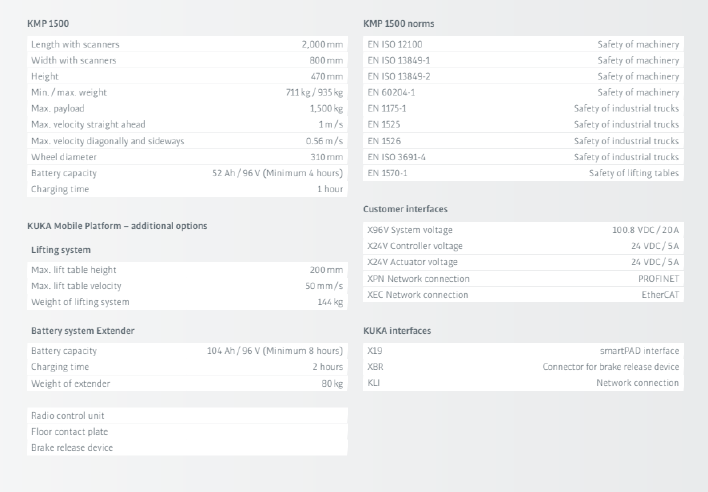Click the X19 smartPAD interface row
The image size is (708, 492).
(x=520, y=351)
